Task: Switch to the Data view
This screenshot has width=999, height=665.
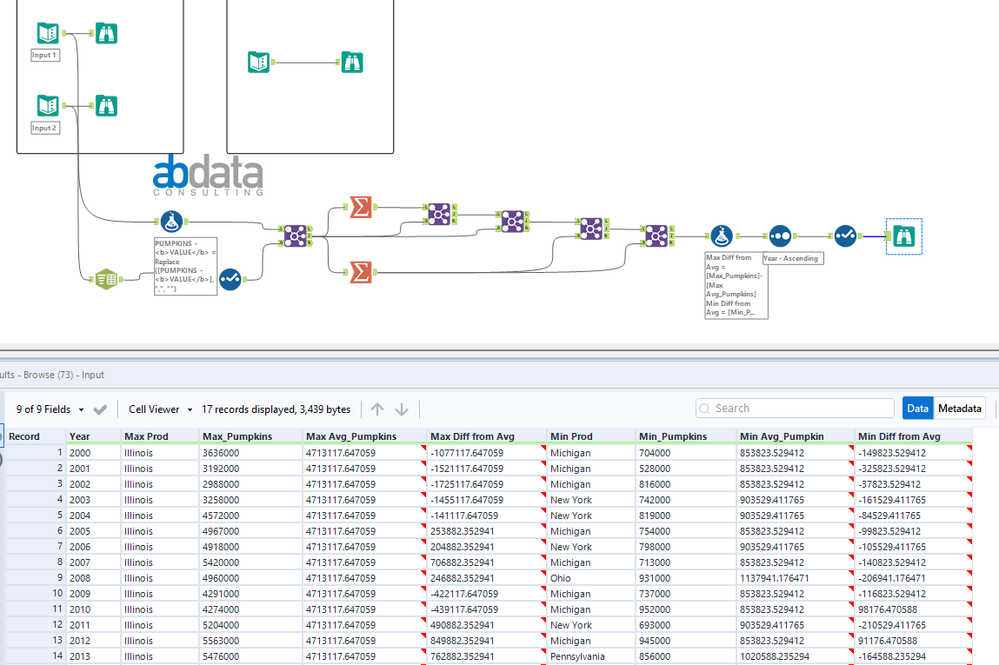Action: pyautogui.click(x=917, y=408)
